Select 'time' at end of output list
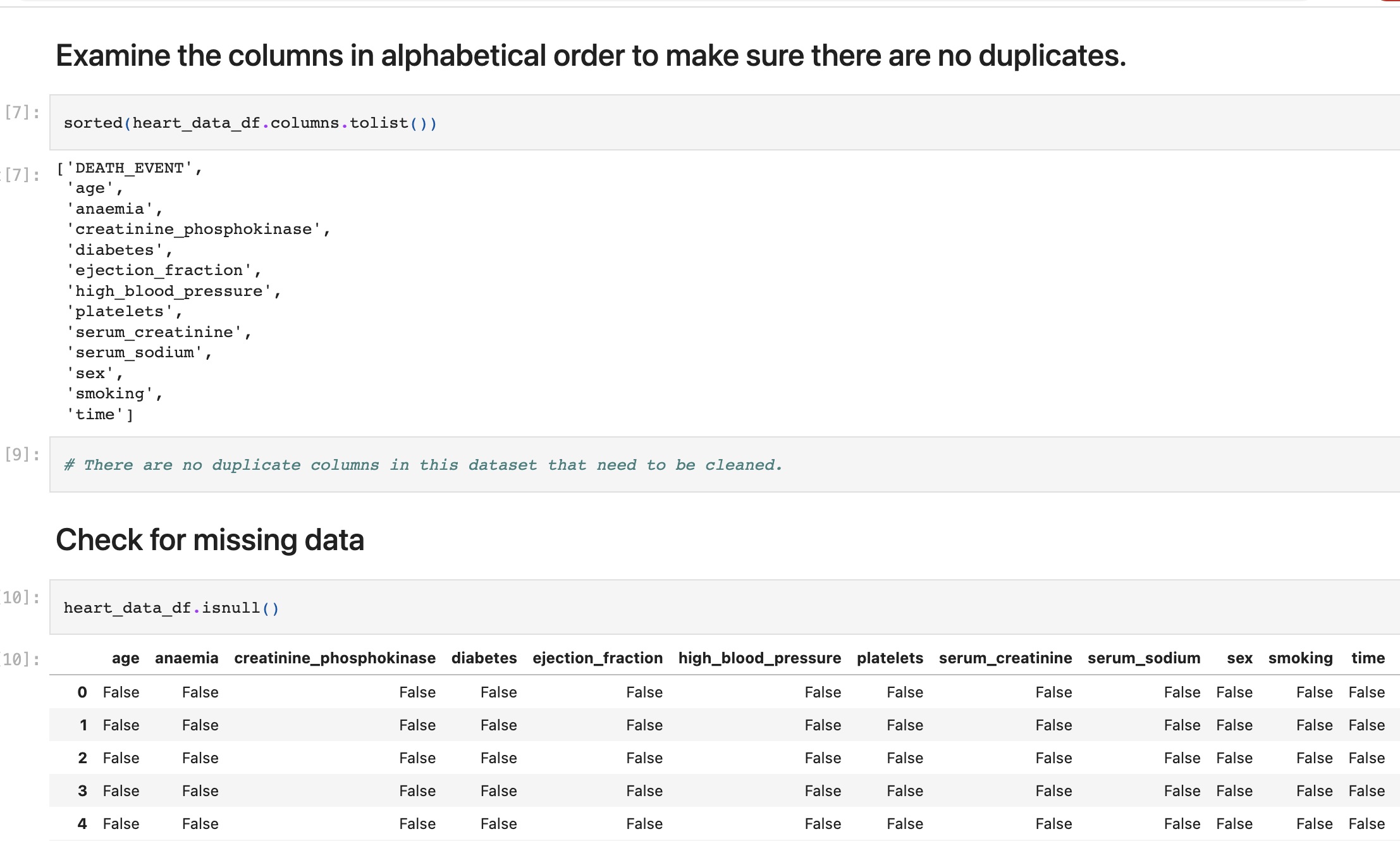1400x841 pixels. click(95, 415)
